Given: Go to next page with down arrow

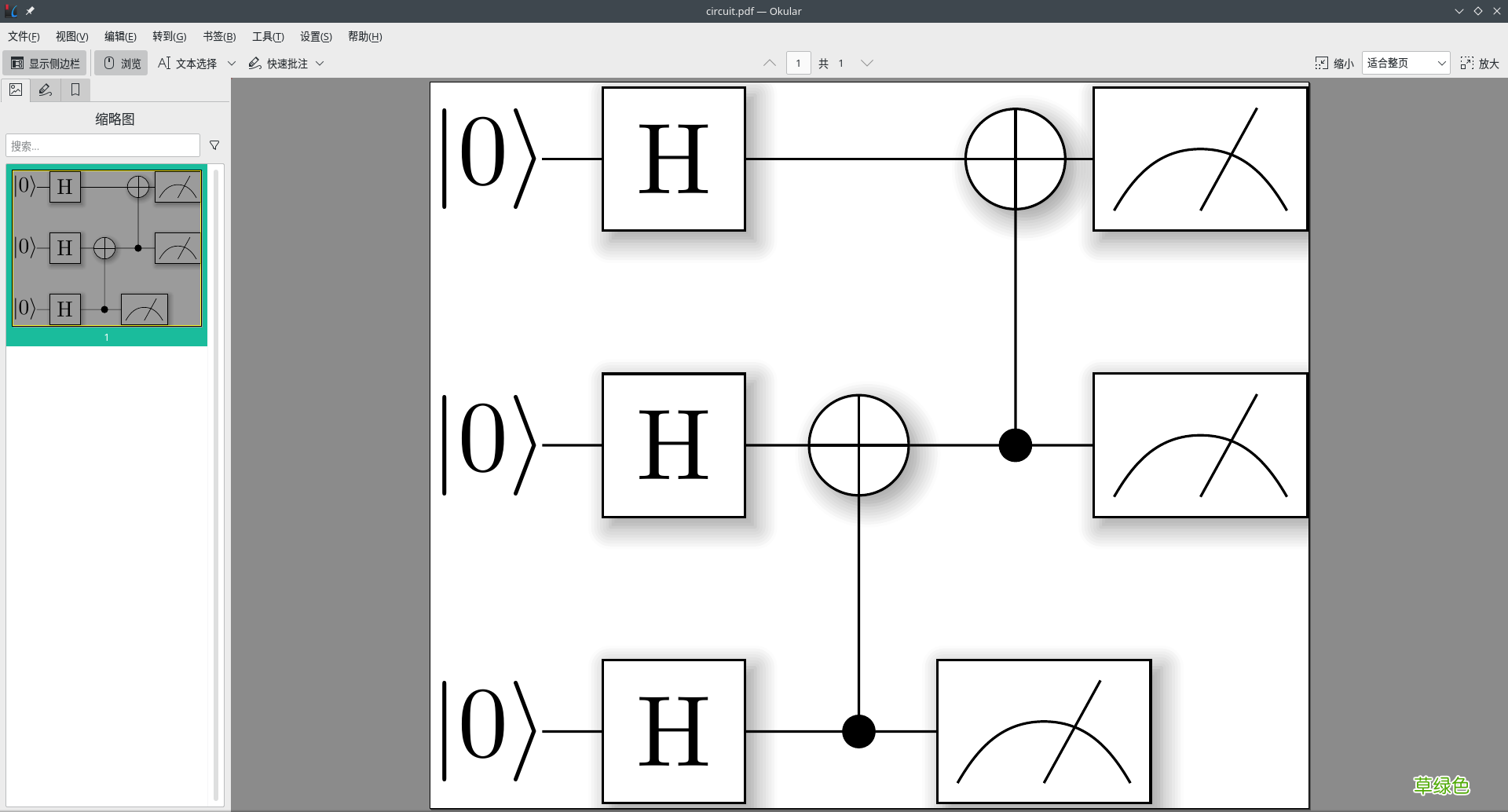Looking at the screenshot, I should (x=867, y=64).
